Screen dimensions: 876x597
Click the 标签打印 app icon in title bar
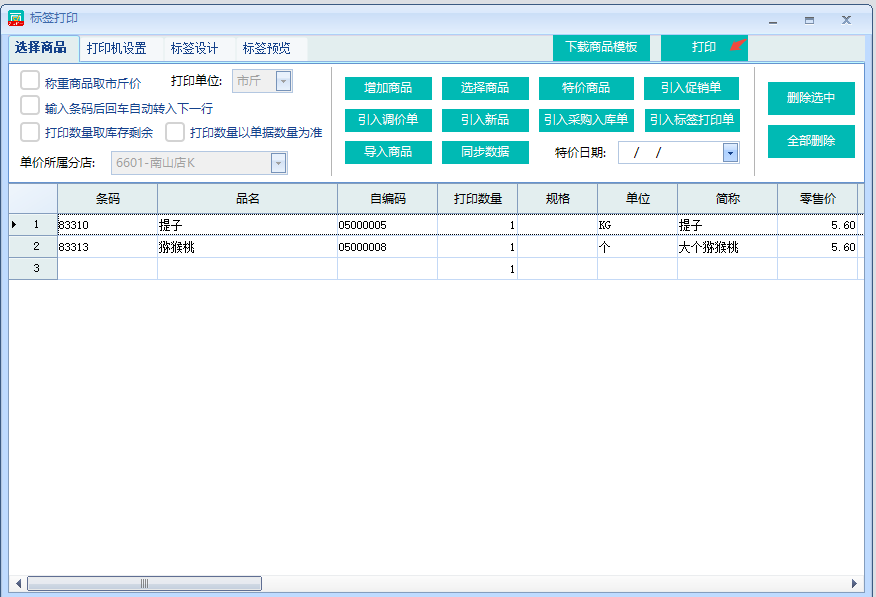(16, 18)
